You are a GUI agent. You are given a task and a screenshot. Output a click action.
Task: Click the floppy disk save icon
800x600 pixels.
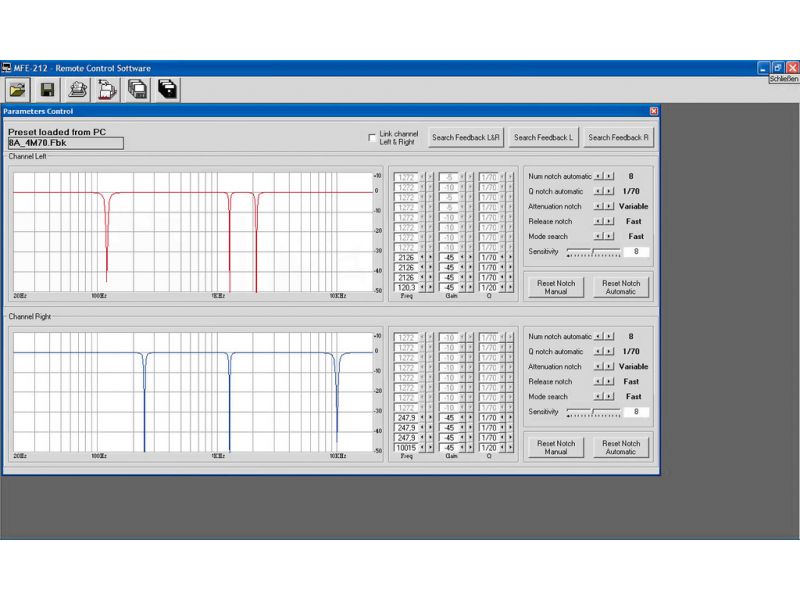[47, 89]
